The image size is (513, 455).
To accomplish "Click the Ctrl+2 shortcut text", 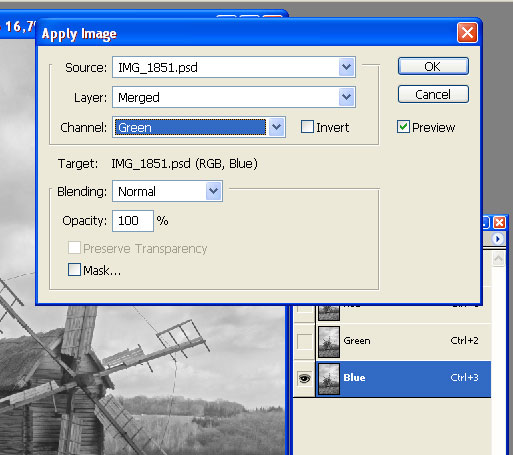I will (464, 340).
